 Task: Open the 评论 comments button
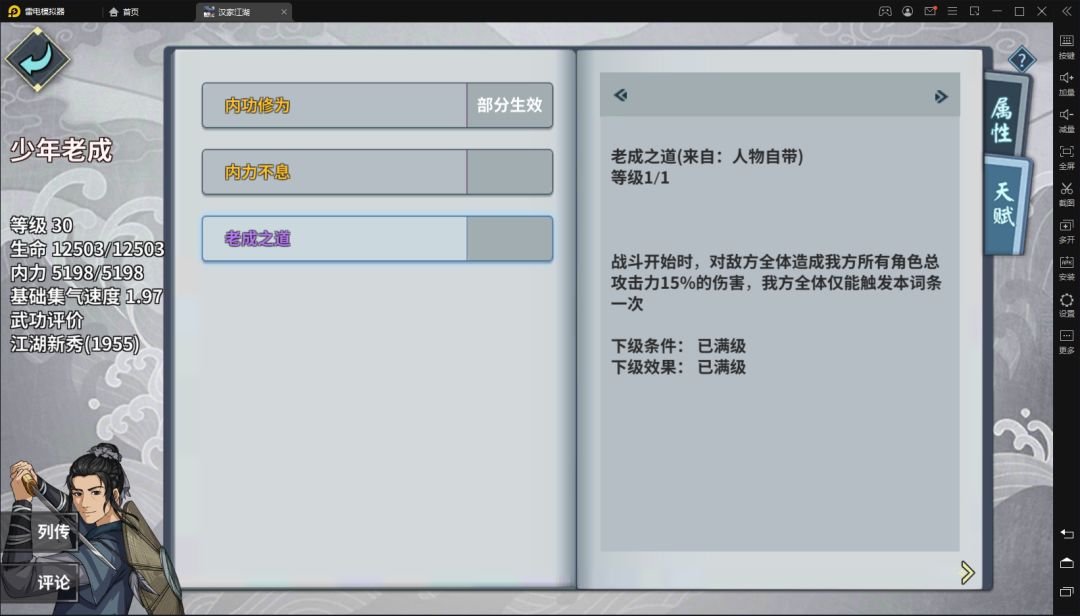(x=41, y=583)
